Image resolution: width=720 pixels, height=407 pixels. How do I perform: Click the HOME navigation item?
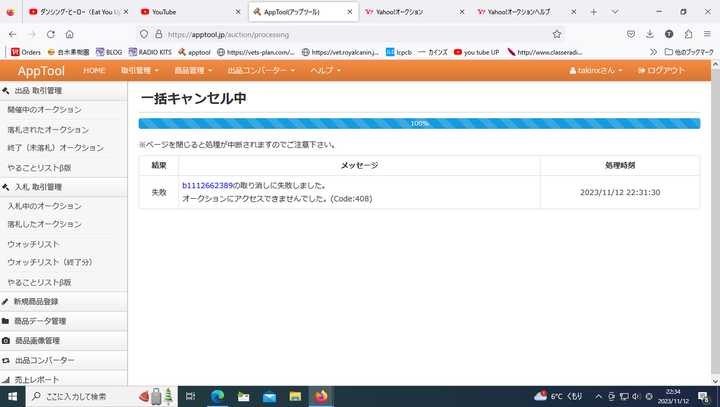(x=94, y=70)
